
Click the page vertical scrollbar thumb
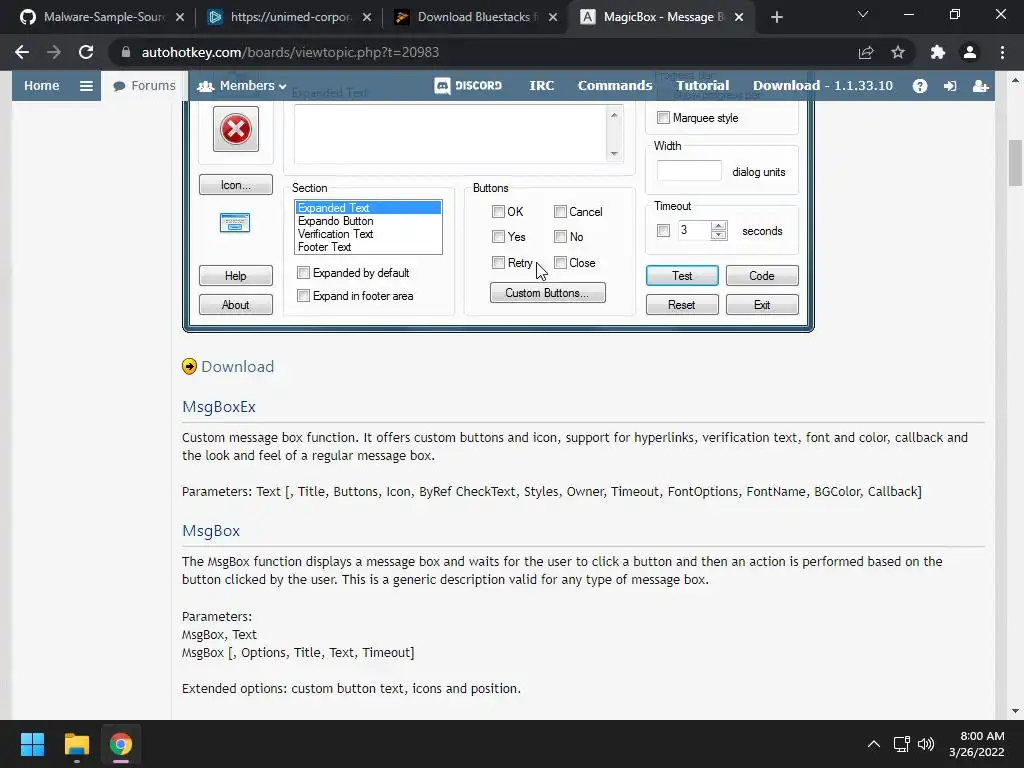click(1015, 163)
